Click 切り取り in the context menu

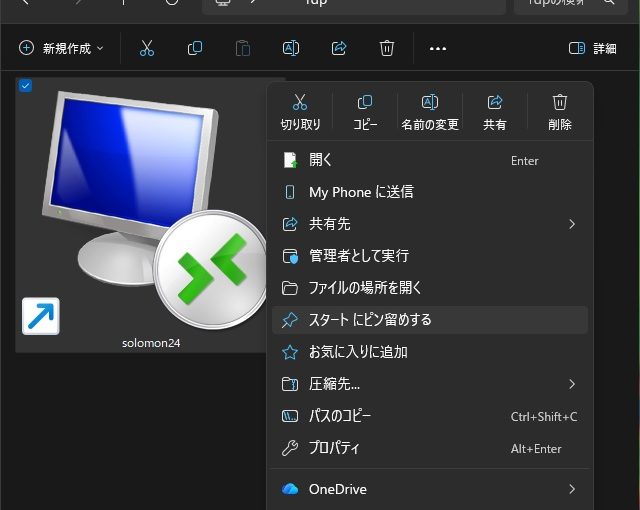tap(300, 111)
